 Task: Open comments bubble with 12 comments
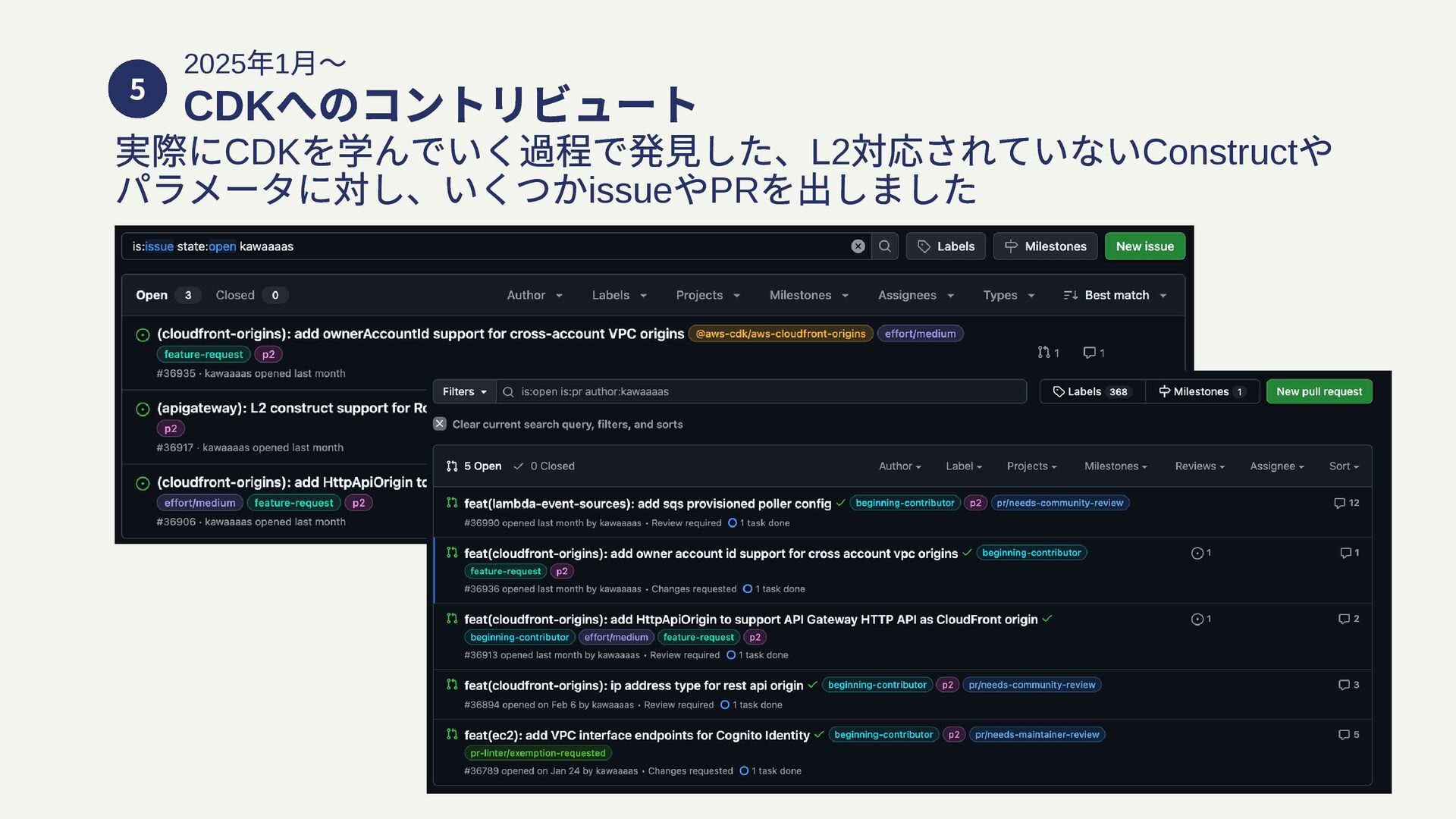[x=1340, y=504]
